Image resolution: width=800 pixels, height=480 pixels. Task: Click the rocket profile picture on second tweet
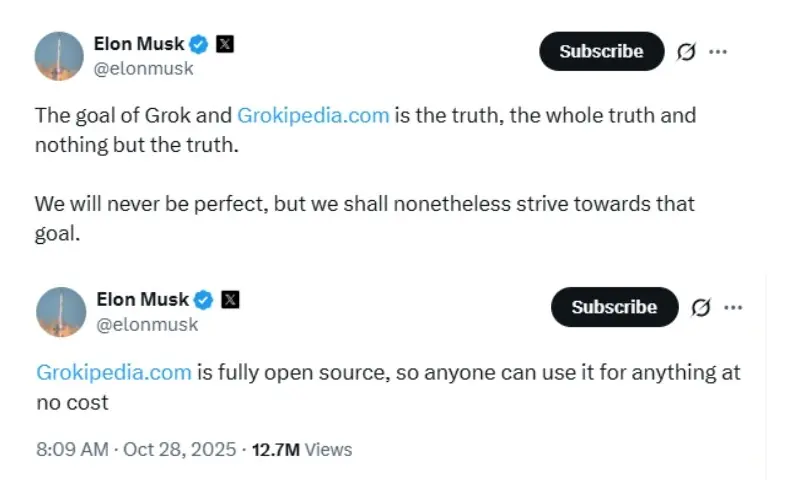pyautogui.click(x=61, y=311)
